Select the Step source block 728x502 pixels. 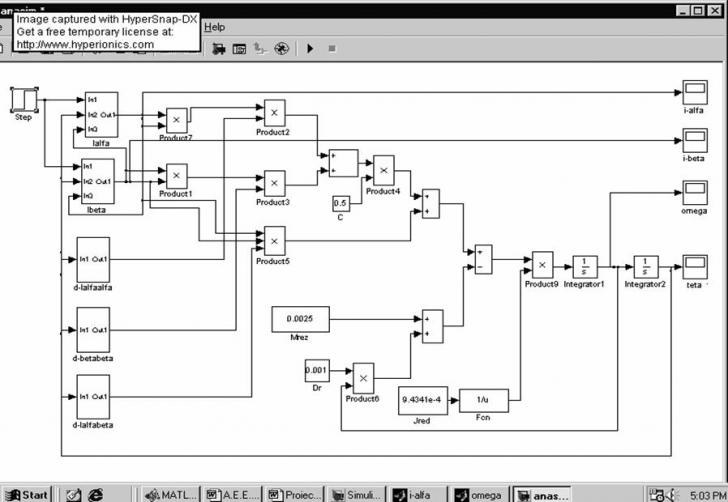tap(24, 100)
